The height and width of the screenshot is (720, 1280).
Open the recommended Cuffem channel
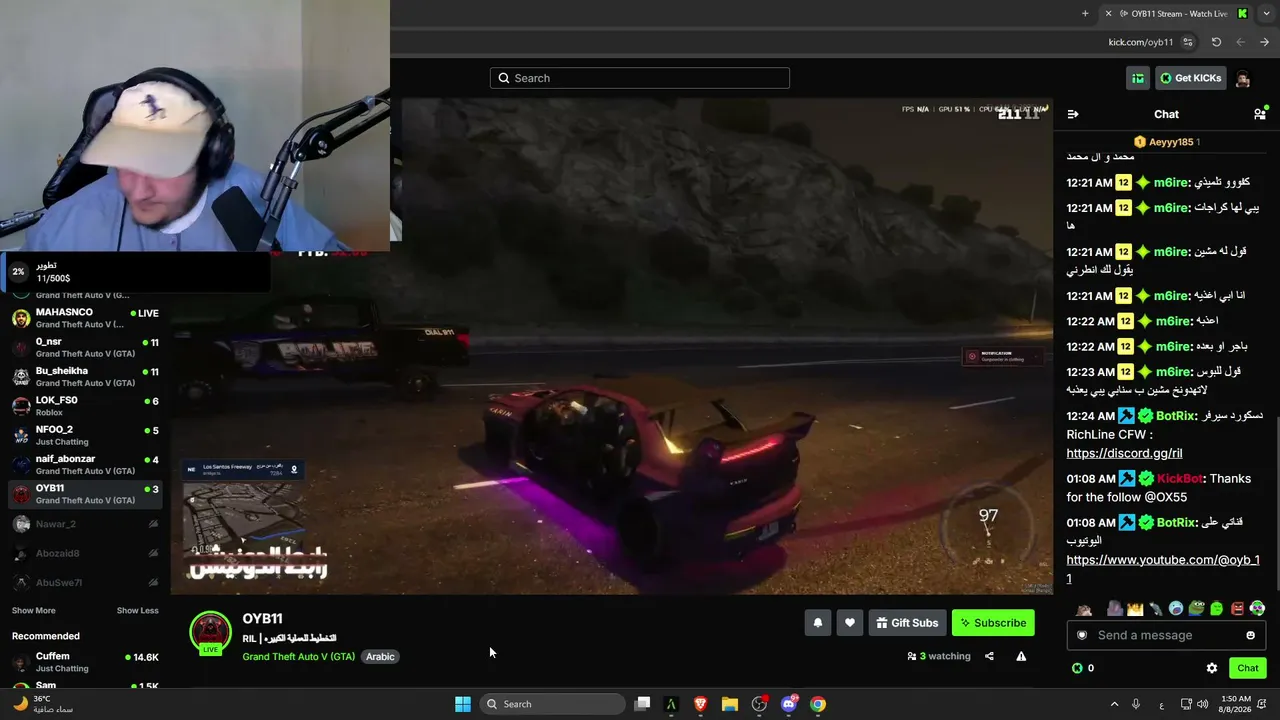(x=85, y=662)
